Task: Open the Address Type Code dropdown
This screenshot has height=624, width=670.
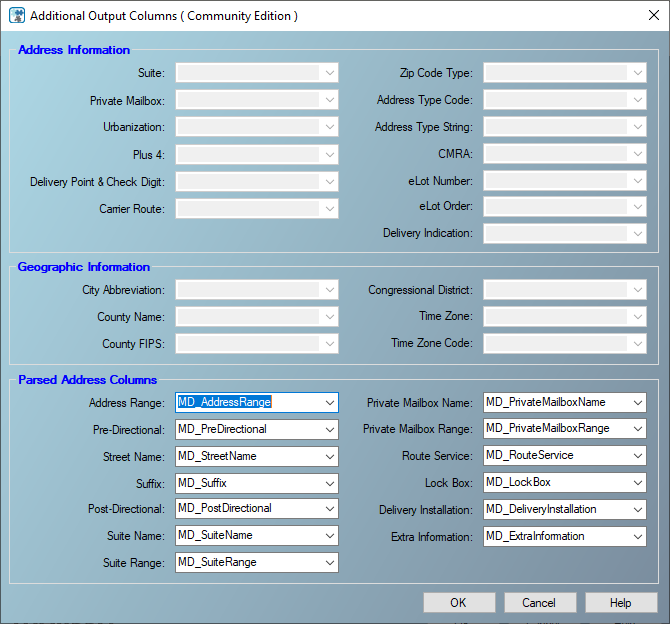Action: [565, 100]
